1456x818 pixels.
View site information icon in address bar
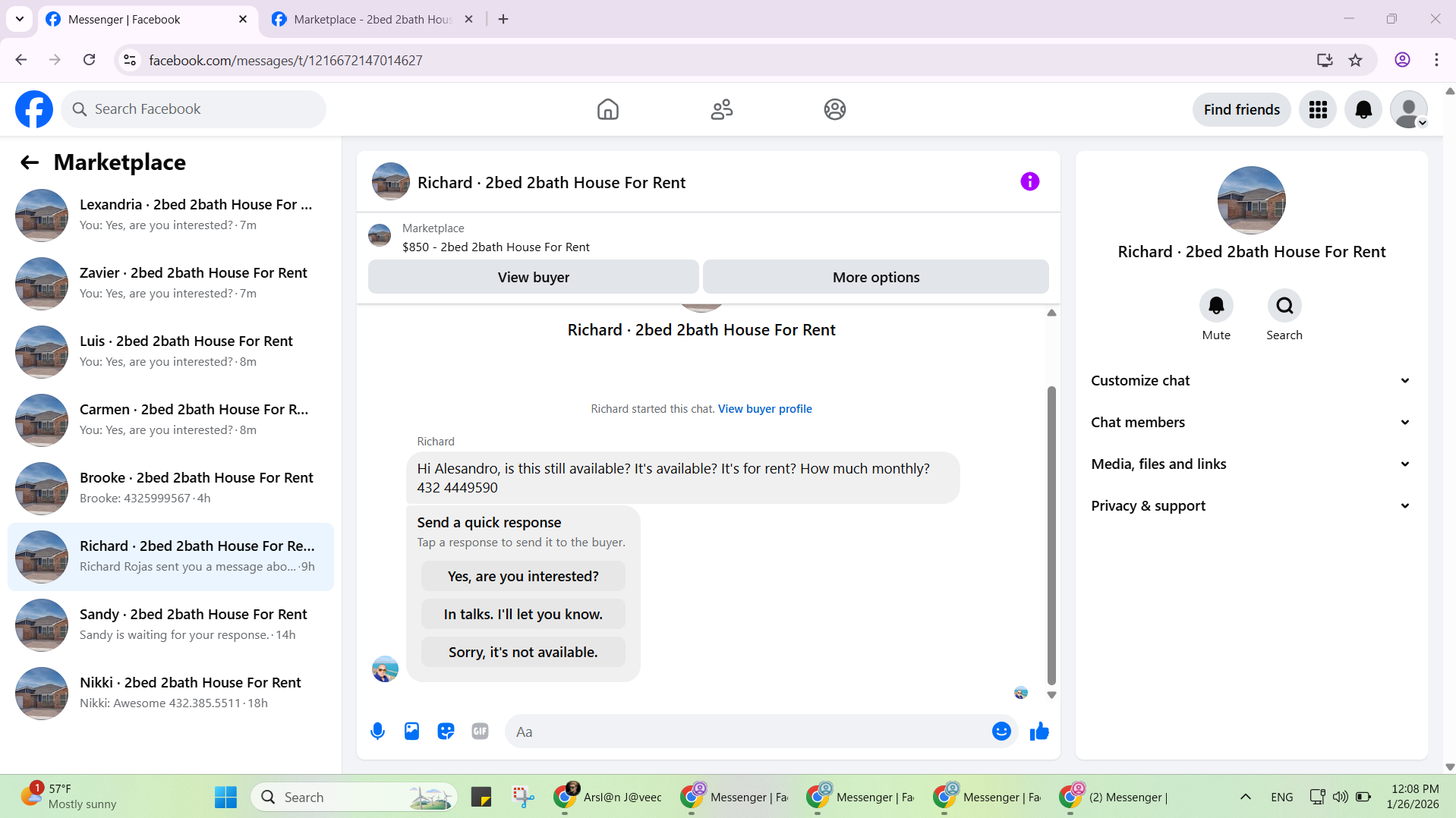[x=130, y=60]
